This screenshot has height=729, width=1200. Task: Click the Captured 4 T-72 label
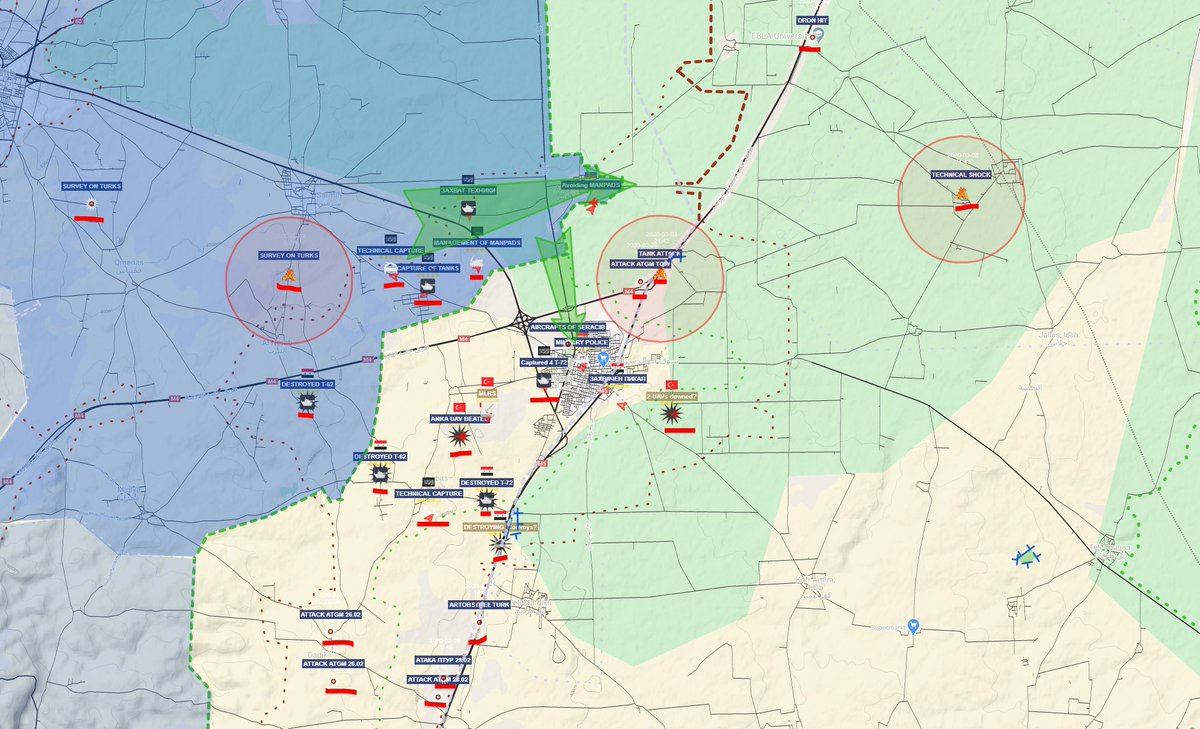pos(544,362)
